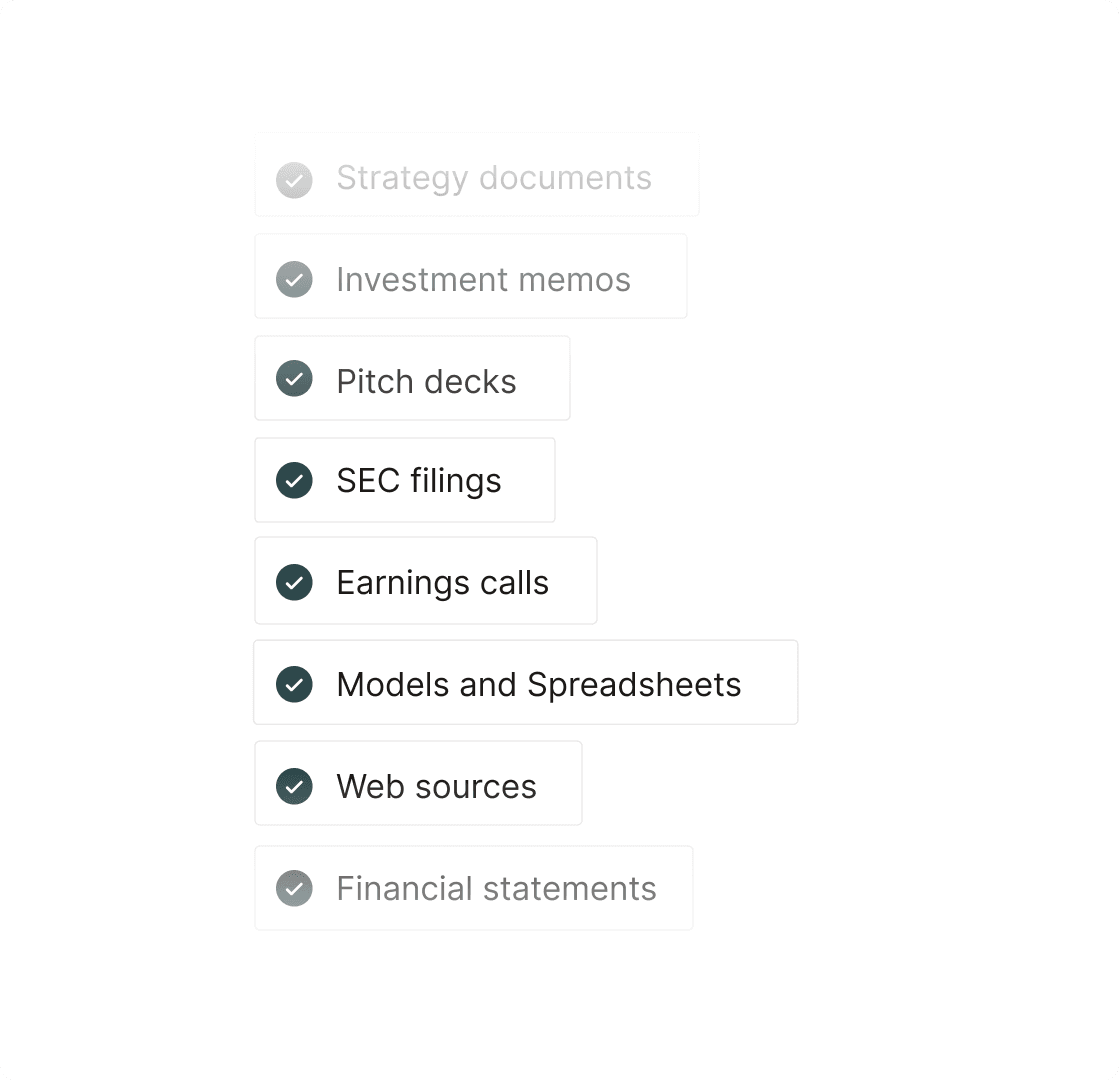Click the word calls in Earnings calls
The height and width of the screenshot is (1081, 1119).
[x=514, y=583]
